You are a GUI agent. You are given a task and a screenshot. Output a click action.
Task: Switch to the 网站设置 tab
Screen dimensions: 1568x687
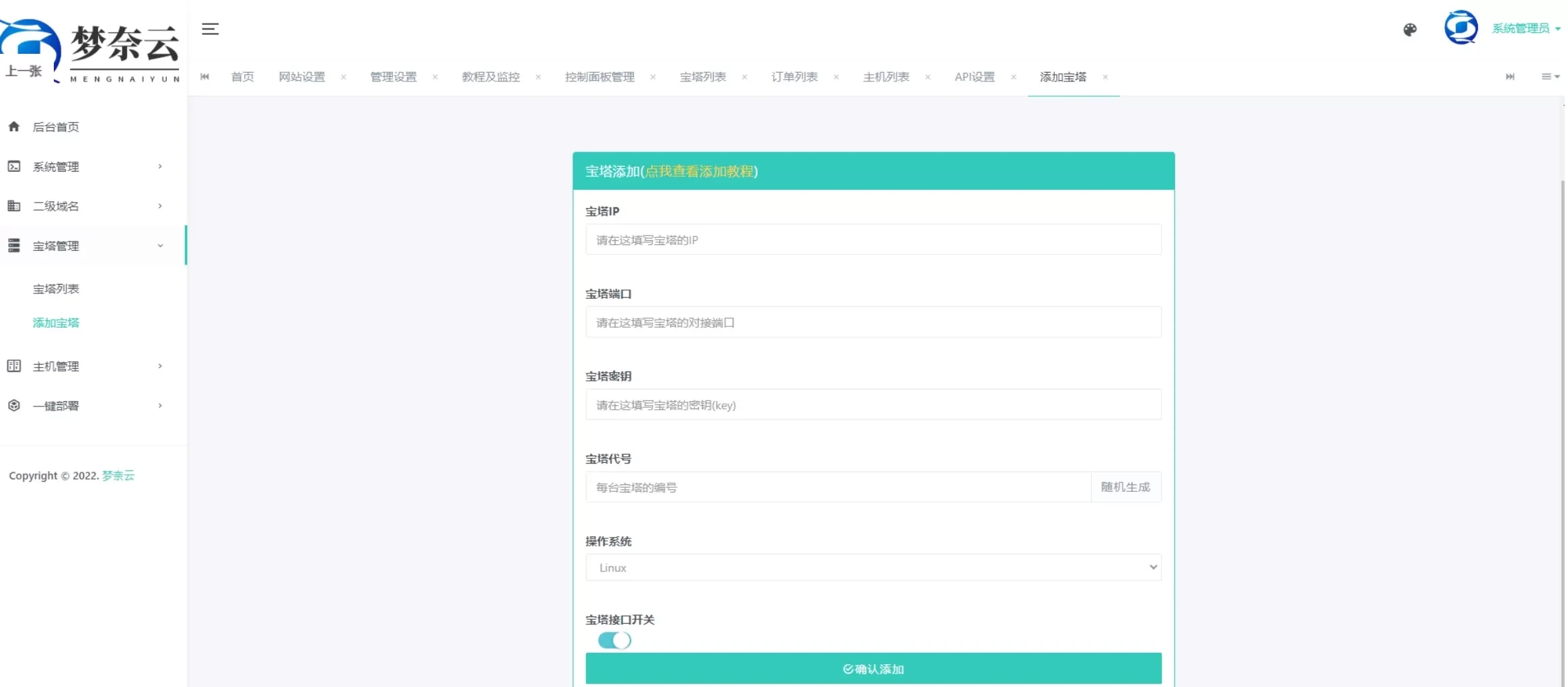coord(302,77)
